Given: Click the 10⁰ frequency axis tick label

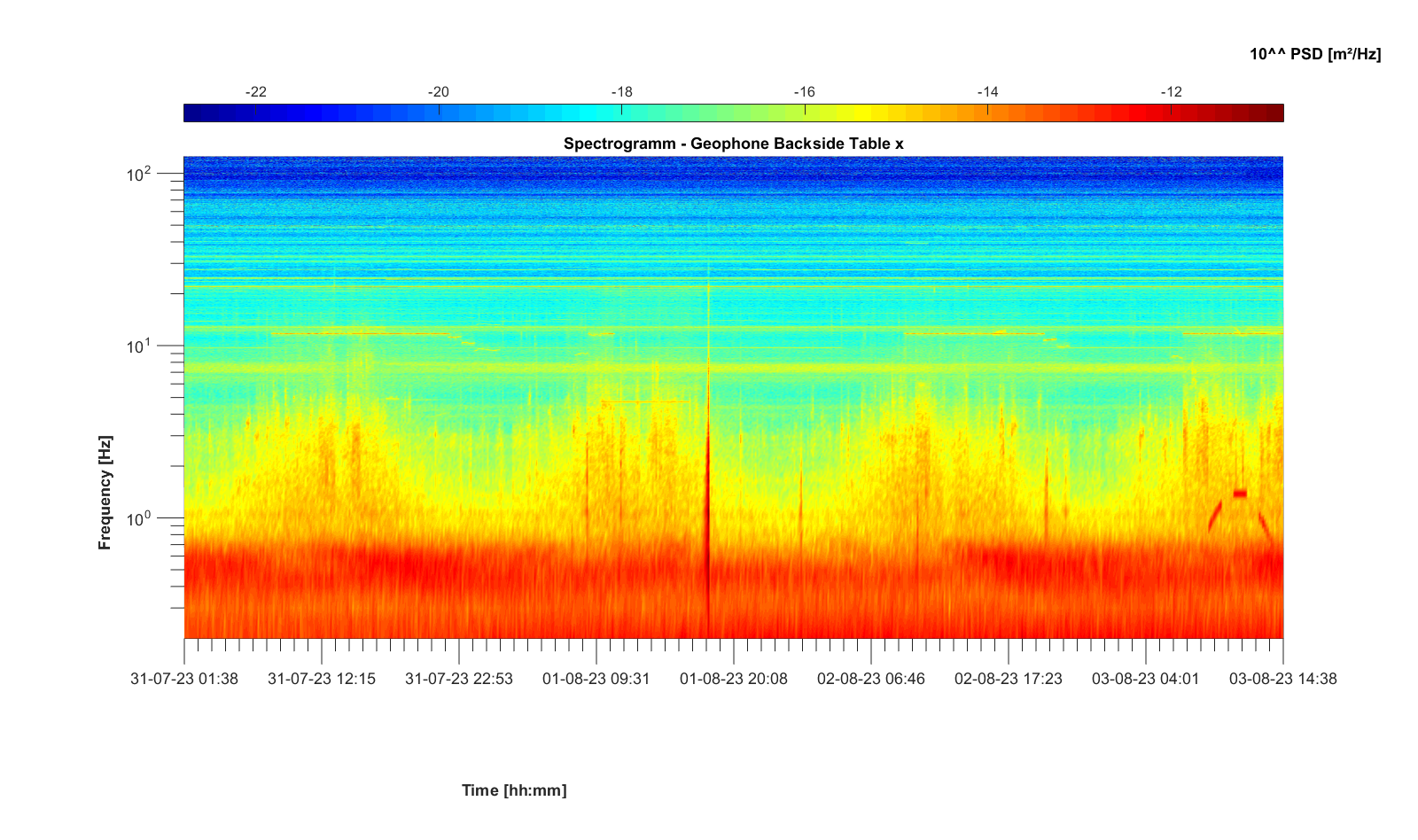Looking at the screenshot, I should [x=139, y=518].
